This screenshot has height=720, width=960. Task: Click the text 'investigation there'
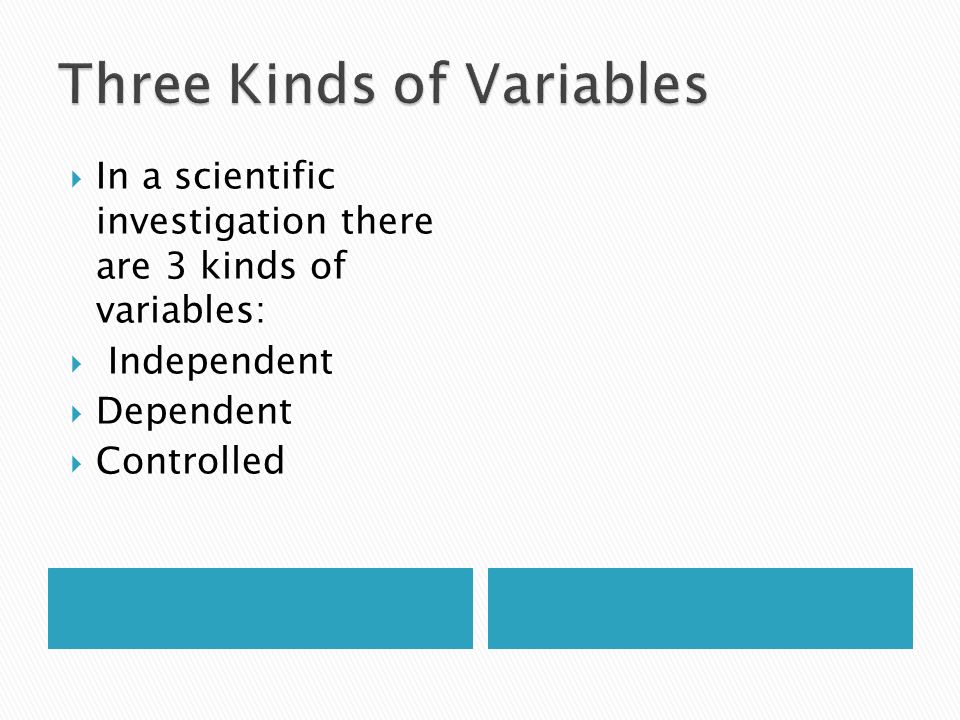pos(265,222)
